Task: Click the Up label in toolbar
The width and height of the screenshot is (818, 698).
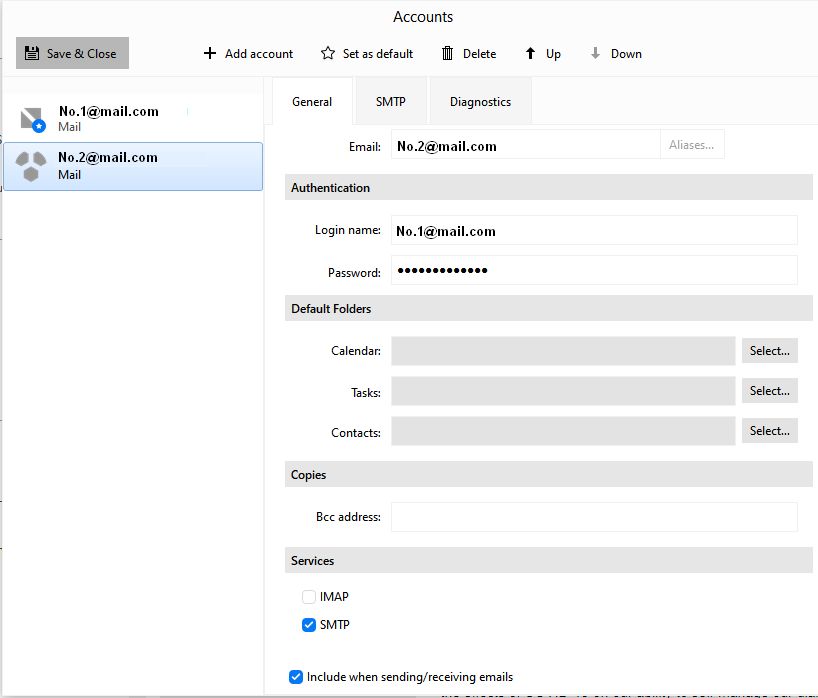Action: point(553,54)
